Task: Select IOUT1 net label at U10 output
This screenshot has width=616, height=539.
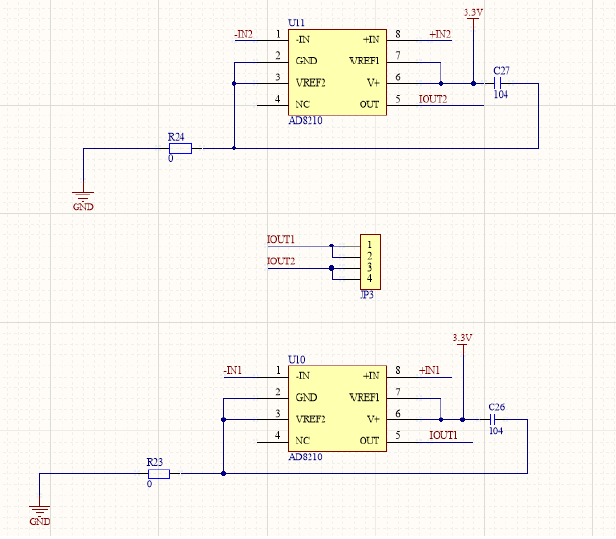Action: pyautogui.click(x=444, y=435)
